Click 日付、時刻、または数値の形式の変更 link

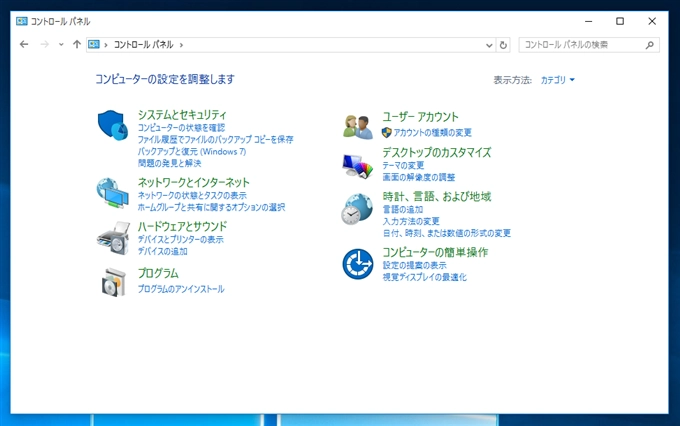tap(446, 233)
